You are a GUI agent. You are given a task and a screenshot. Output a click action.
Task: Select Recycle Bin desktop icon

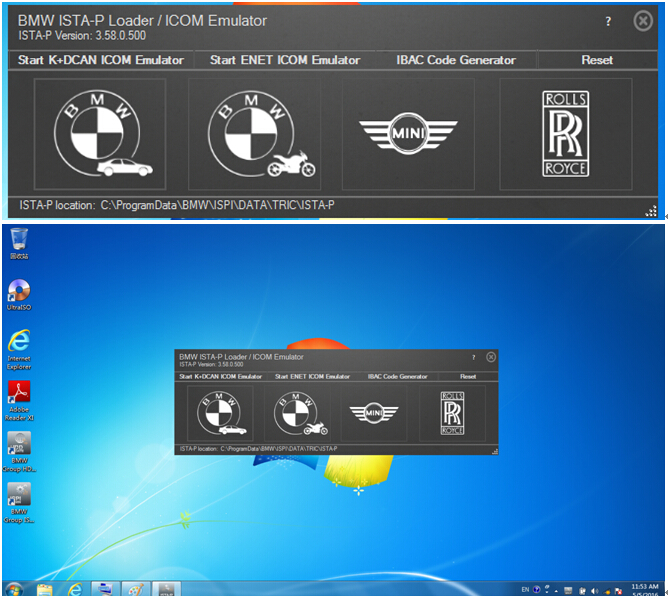click(19, 244)
